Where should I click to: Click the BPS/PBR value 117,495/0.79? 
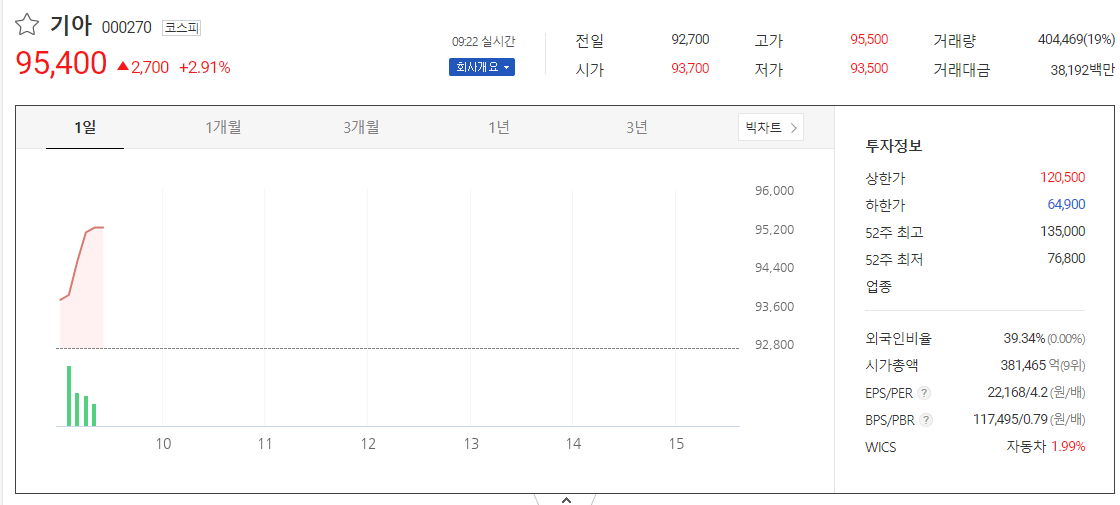pyautogui.click(x=1009, y=420)
